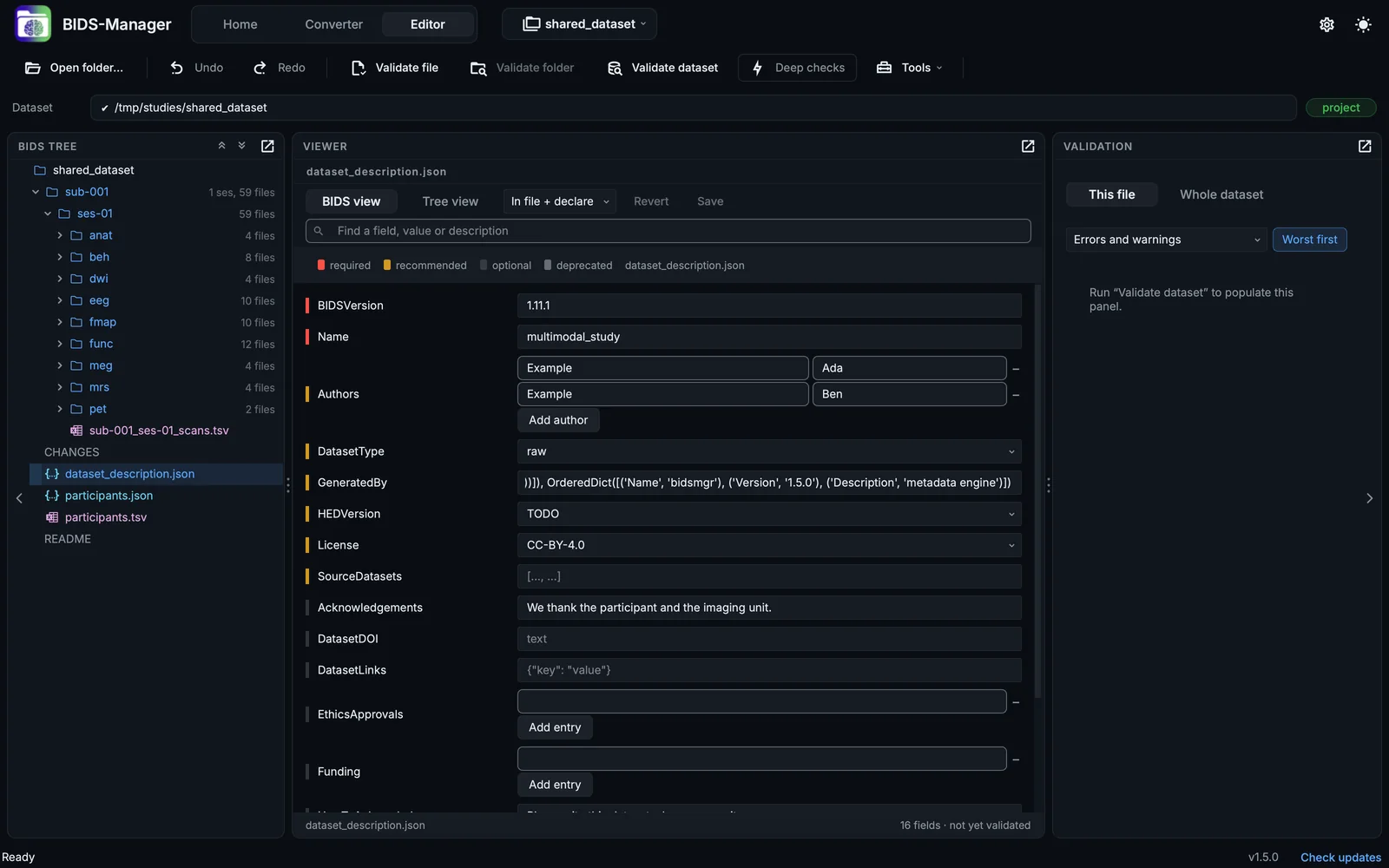Toggle light/dark theme sun icon
The height and width of the screenshot is (868, 1389).
pos(1363,24)
